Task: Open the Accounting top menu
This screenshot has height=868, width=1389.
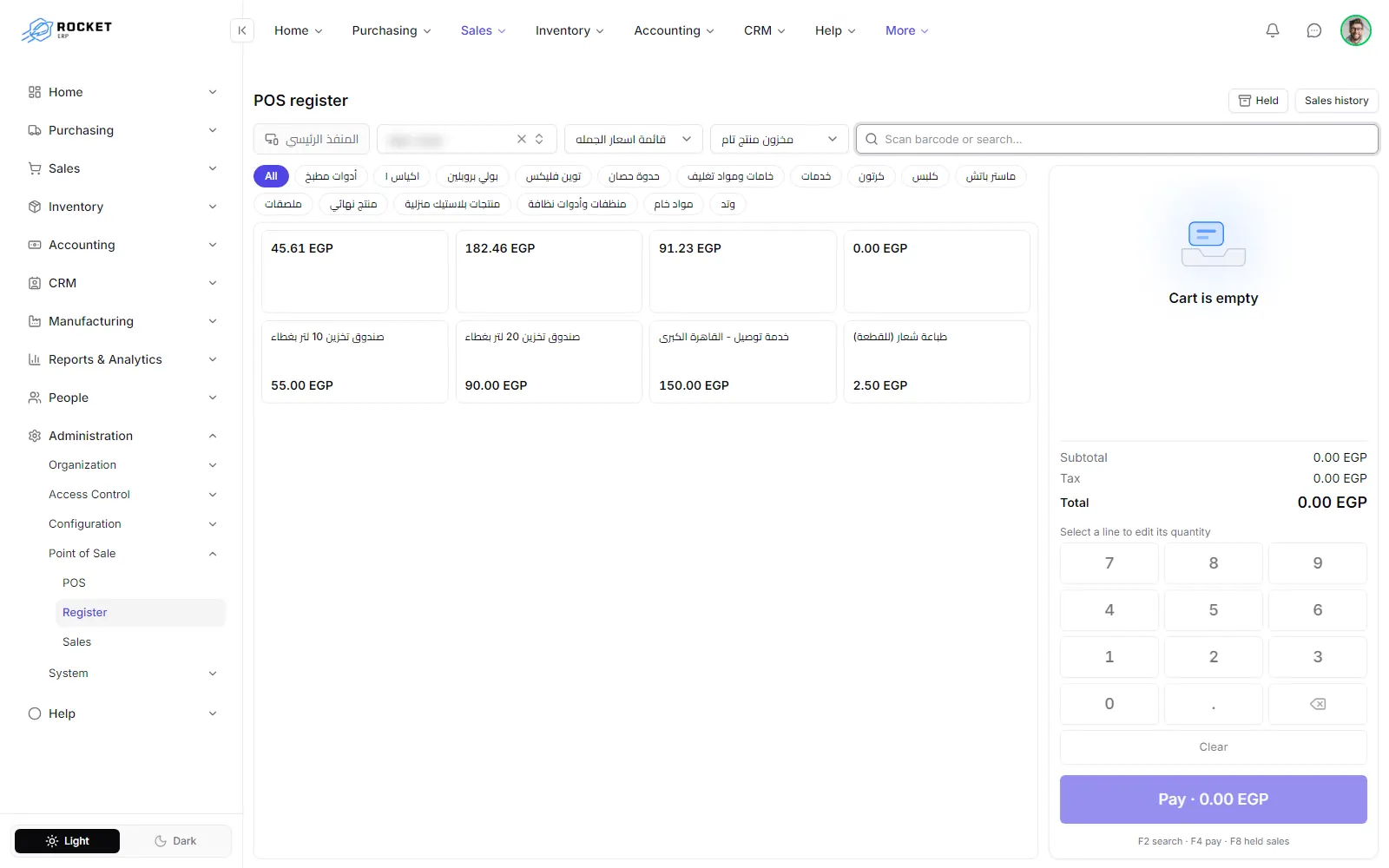Action: point(675,30)
